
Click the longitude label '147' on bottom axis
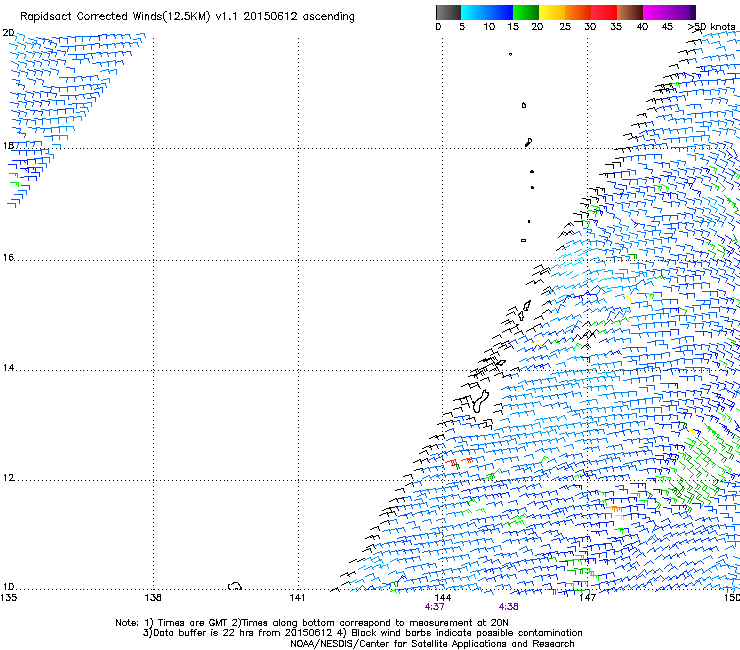point(587,598)
